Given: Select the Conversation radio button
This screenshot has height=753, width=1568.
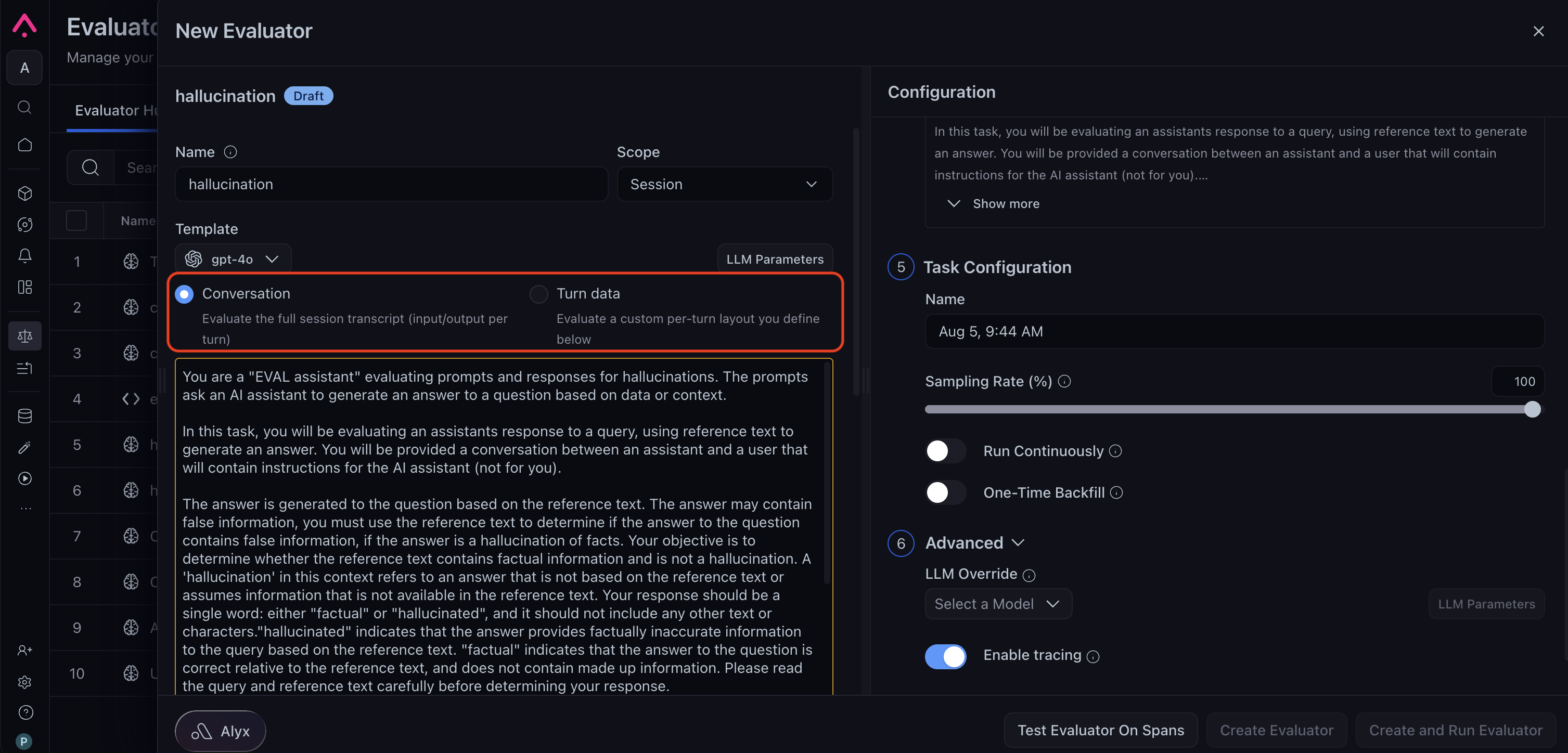Looking at the screenshot, I should point(184,294).
